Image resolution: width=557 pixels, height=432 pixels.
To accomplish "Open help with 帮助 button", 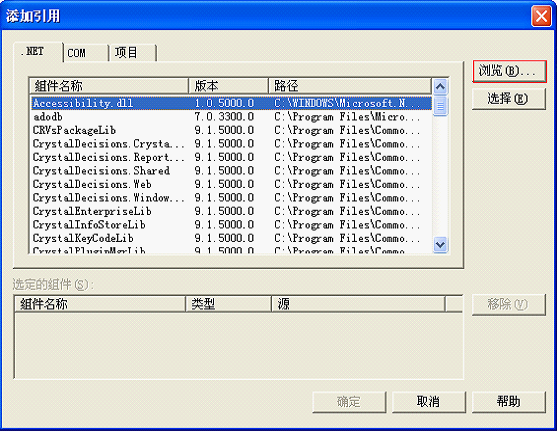I will pyautogui.click(x=509, y=402).
